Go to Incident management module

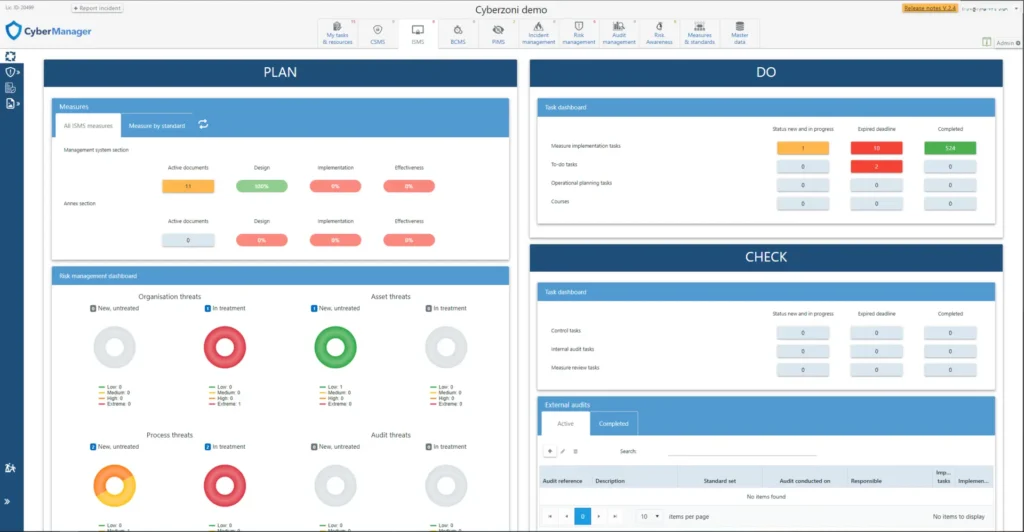(x=538, y=34)
